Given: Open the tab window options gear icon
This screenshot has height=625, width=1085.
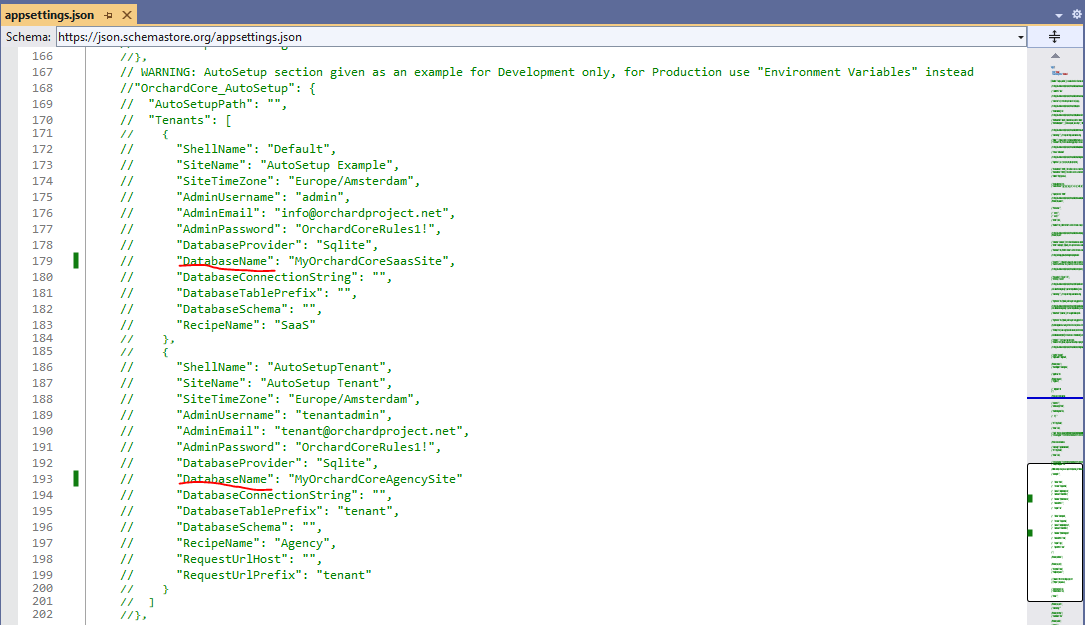Looking at the screenshot, I should click(1077, 14).
